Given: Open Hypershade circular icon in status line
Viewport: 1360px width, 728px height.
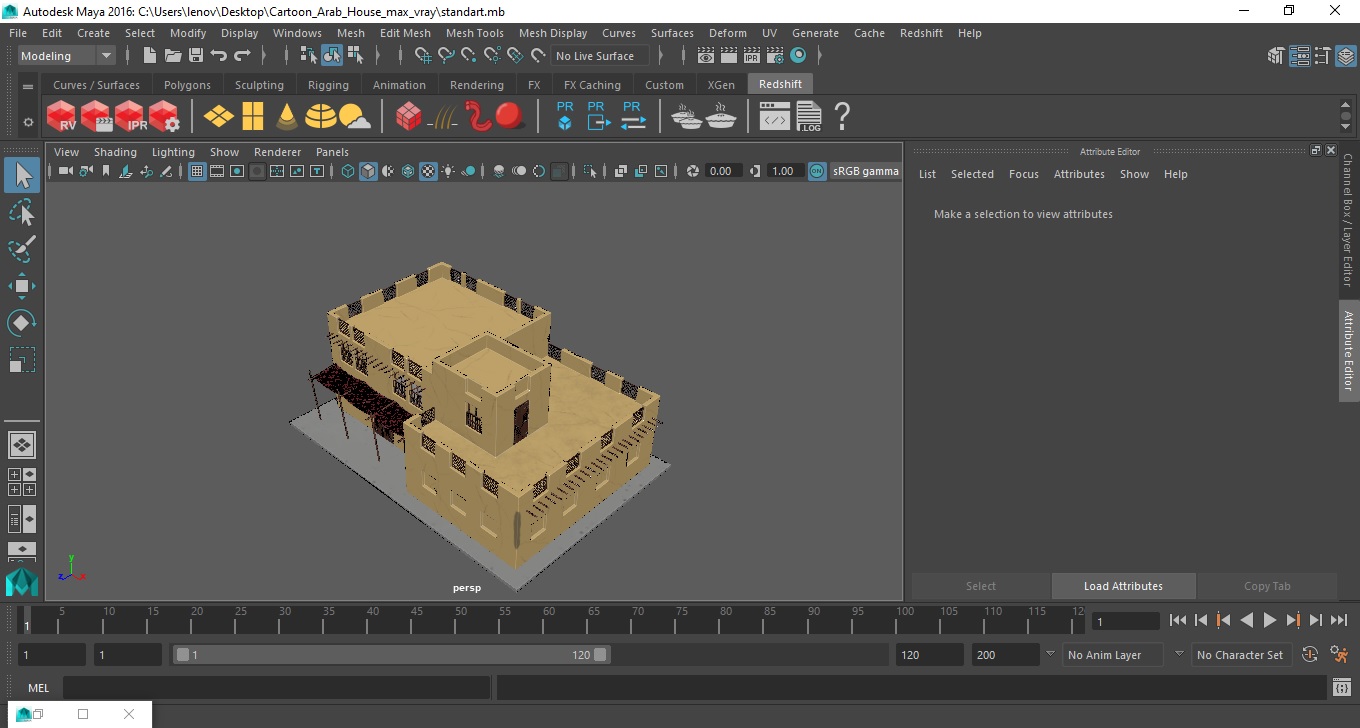Looking at the screenshot, I should tap(798, 56).
